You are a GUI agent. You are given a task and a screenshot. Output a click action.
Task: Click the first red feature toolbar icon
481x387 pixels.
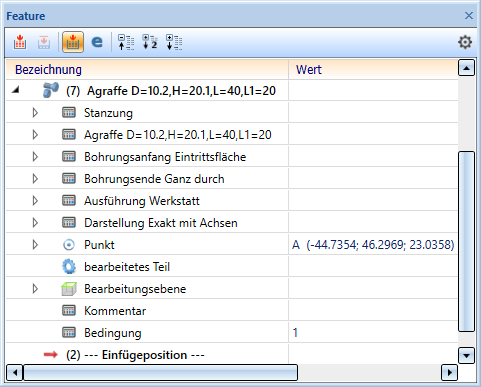point(20,42)
